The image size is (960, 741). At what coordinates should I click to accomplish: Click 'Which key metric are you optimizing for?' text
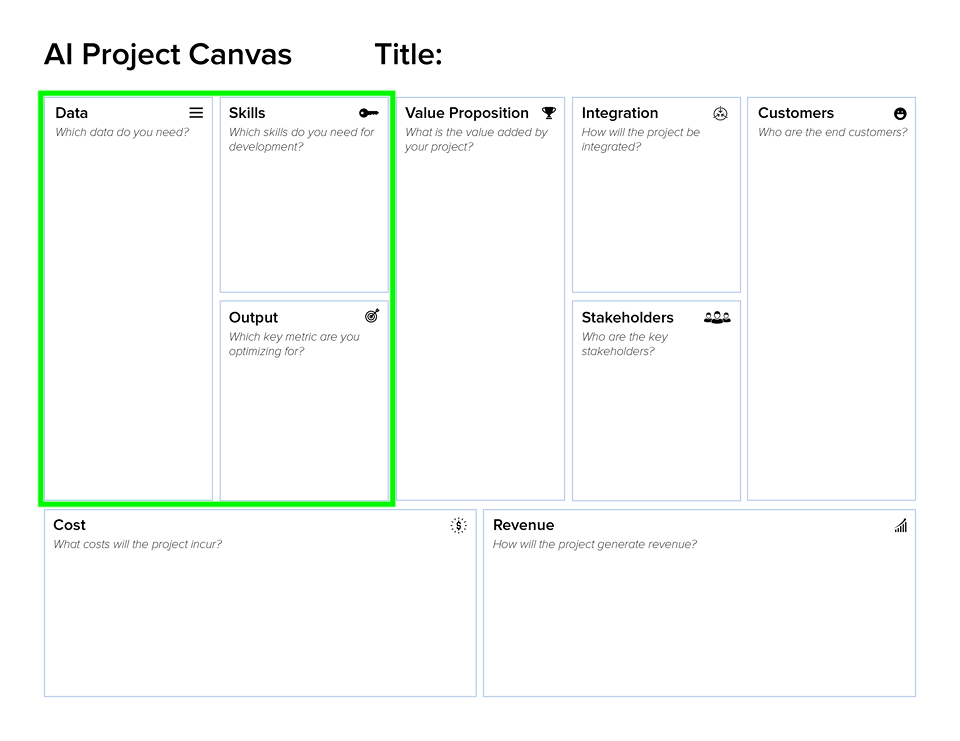pos(293,344)
